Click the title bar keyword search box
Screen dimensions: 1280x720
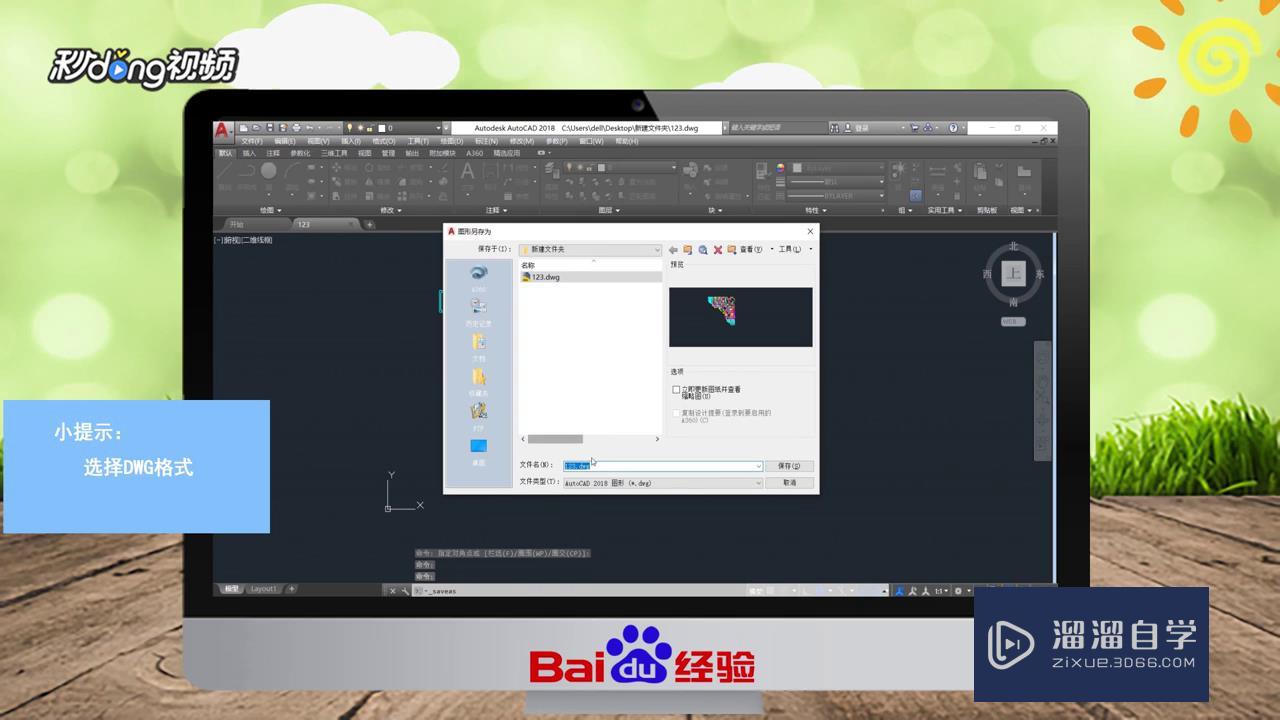click(x=778, y=128)
